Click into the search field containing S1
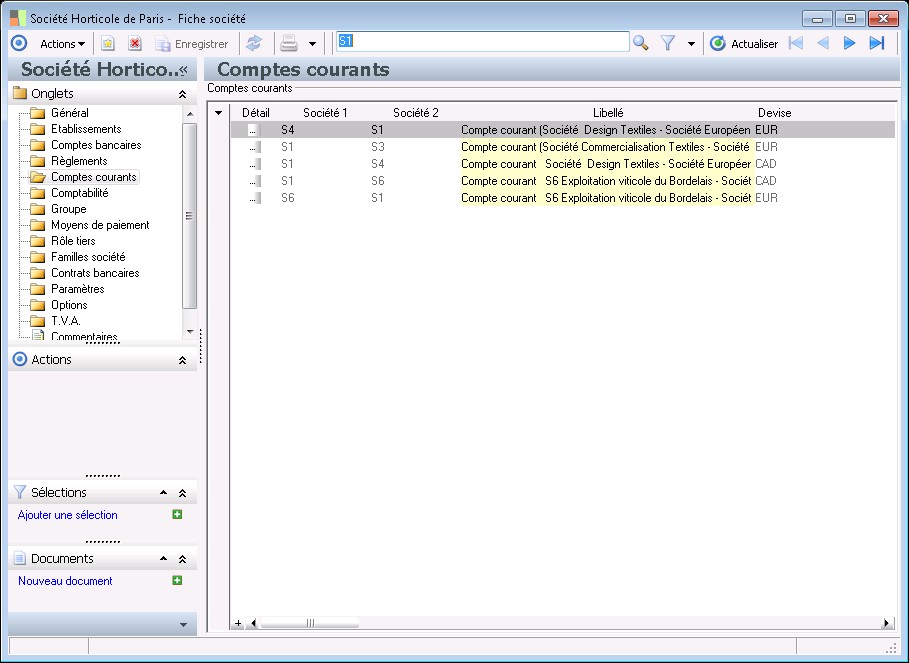This screenshot has width=909, height=663. [482, 42]
